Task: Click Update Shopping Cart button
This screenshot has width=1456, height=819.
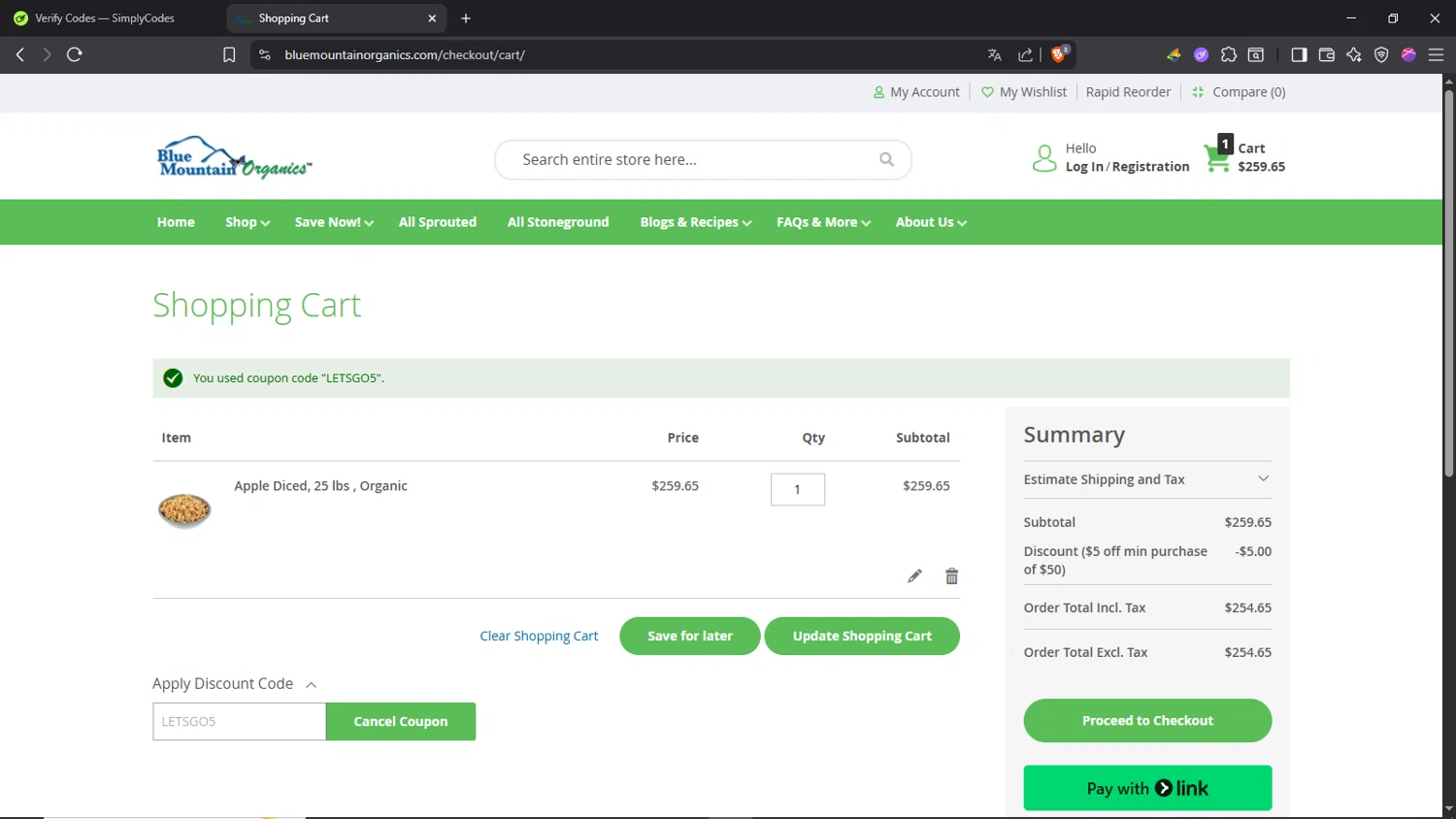Action: pos(862,637)
